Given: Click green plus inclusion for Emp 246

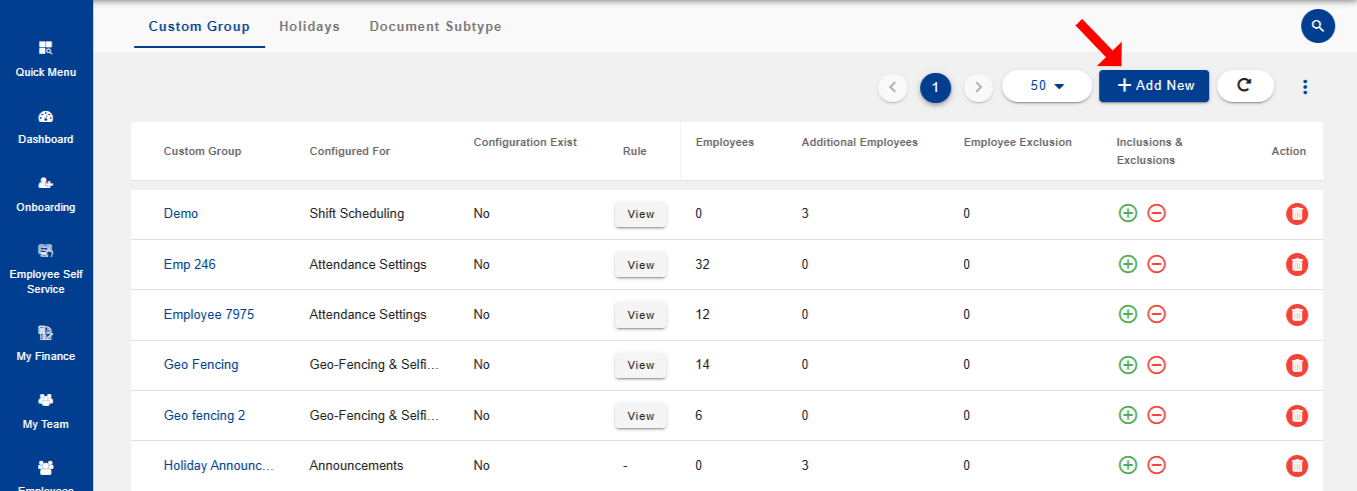Looking at the screenshot, I should [x=1128, y=264].
